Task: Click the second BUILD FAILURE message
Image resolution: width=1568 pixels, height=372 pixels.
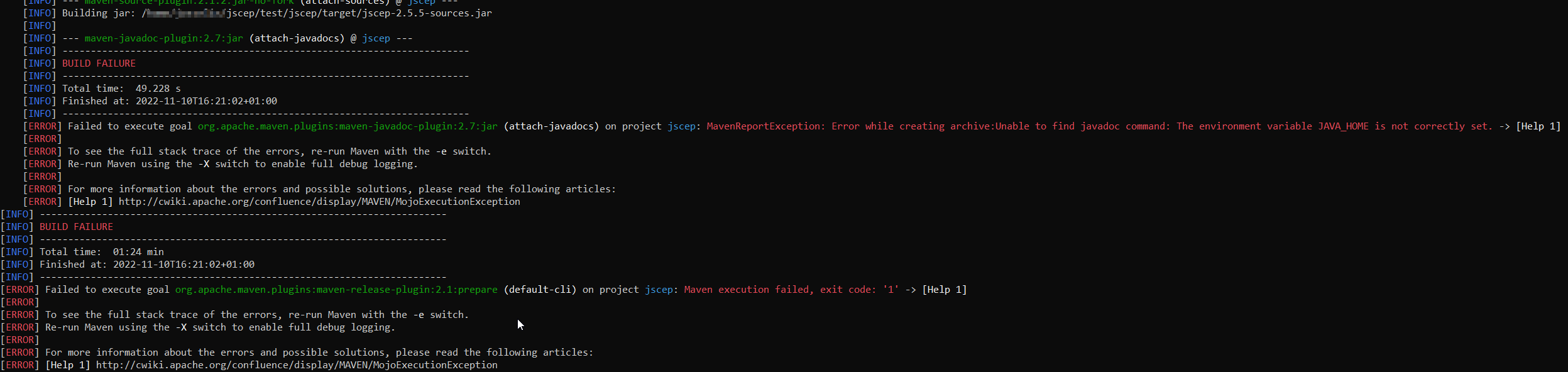Action: [76, 227]
